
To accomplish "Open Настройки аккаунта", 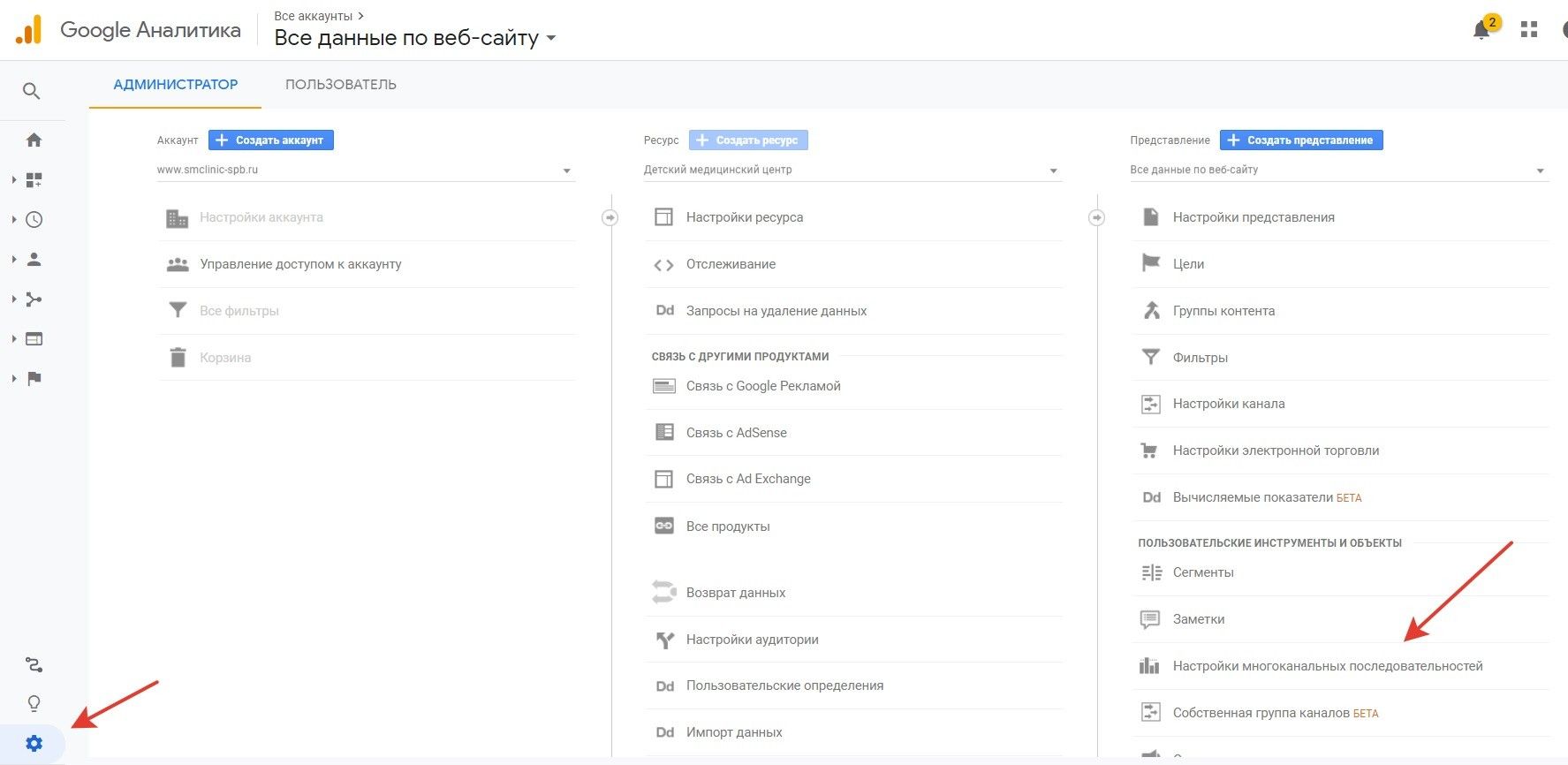I will click(261, 217).
